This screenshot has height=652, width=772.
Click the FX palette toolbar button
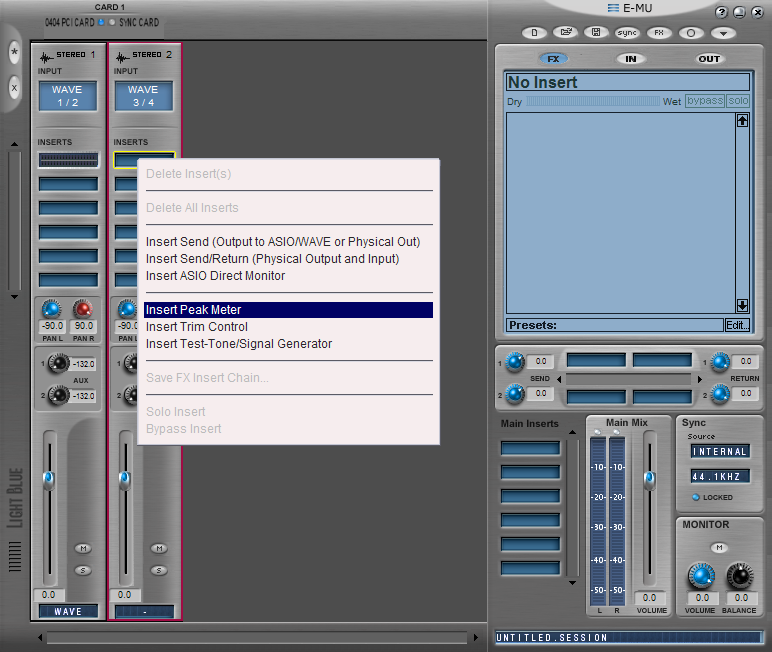tap(659, 33)
